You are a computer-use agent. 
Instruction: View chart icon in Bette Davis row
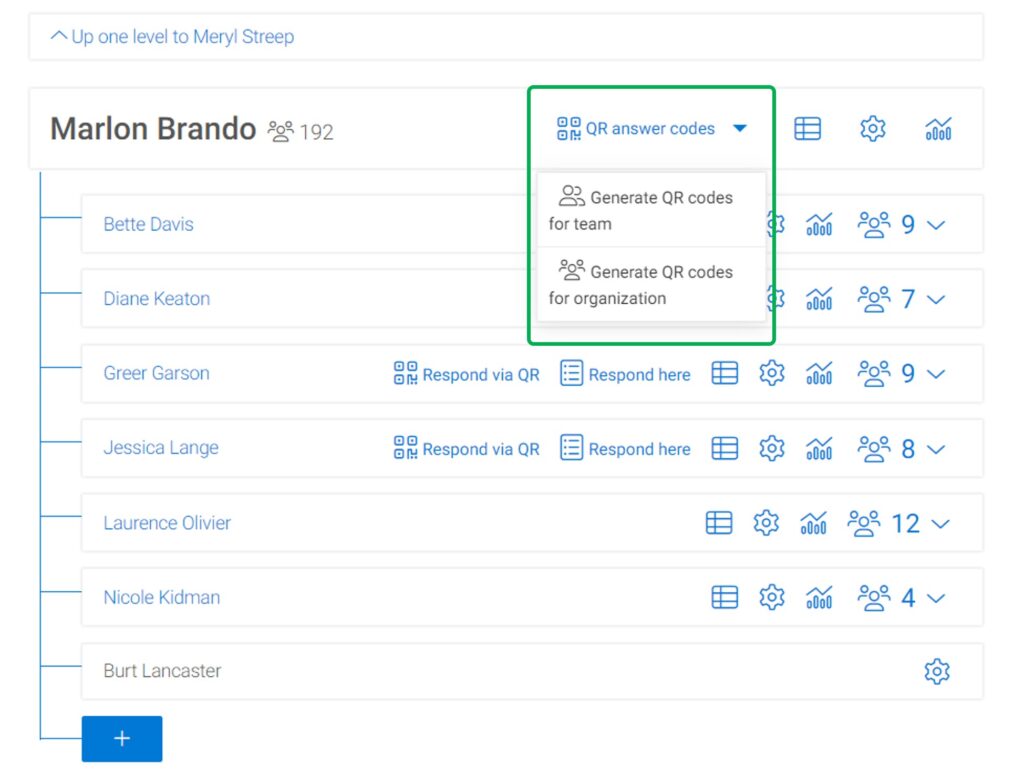click(819, 225)
